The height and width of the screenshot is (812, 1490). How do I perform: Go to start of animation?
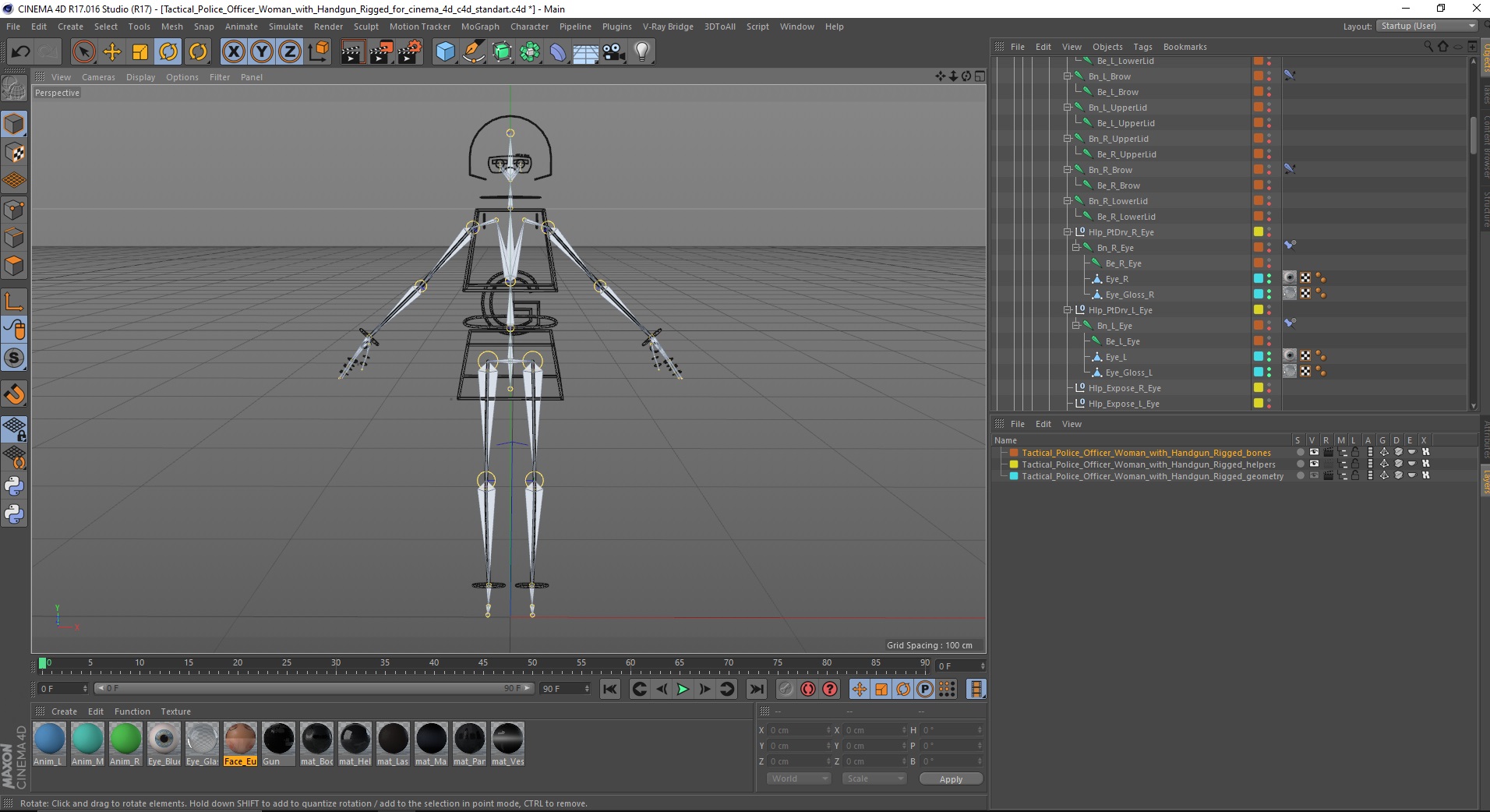610,689
